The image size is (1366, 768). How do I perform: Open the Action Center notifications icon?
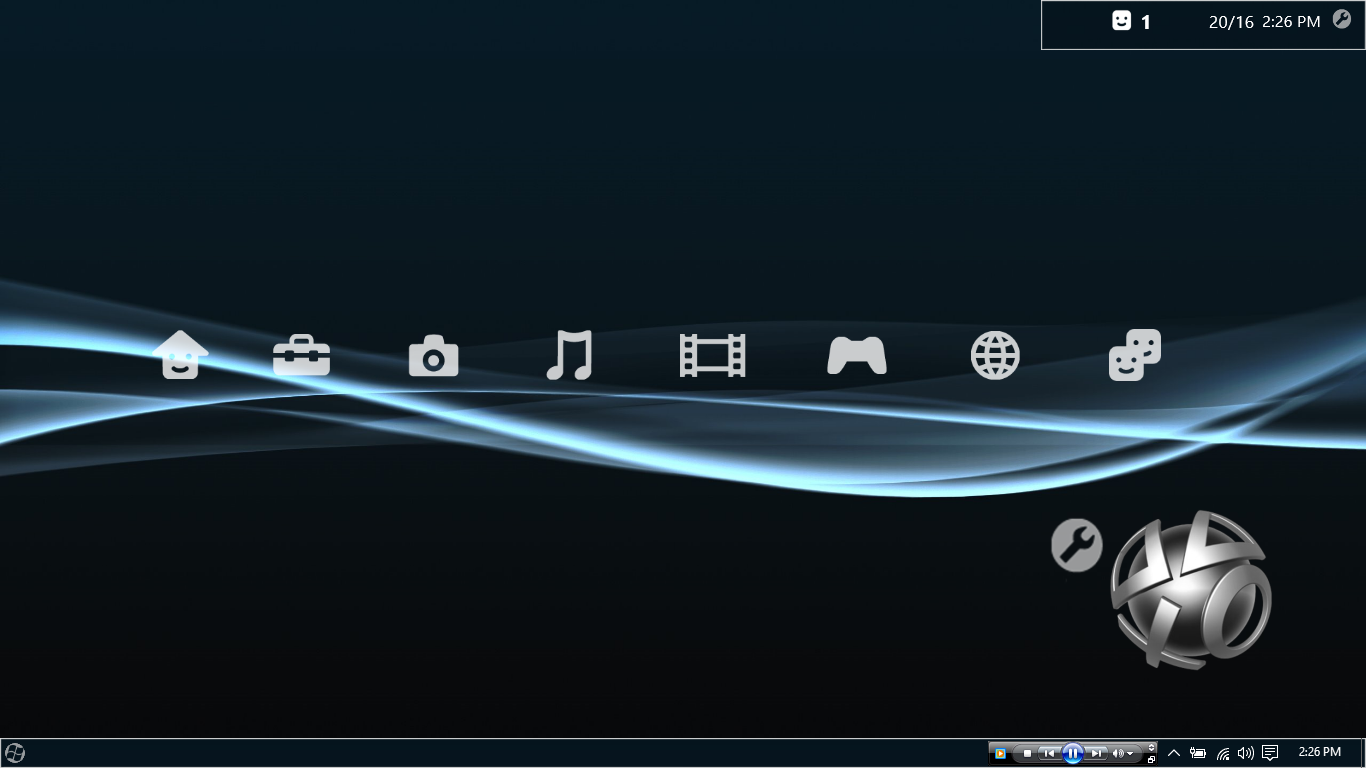[x=1270, y=753]
